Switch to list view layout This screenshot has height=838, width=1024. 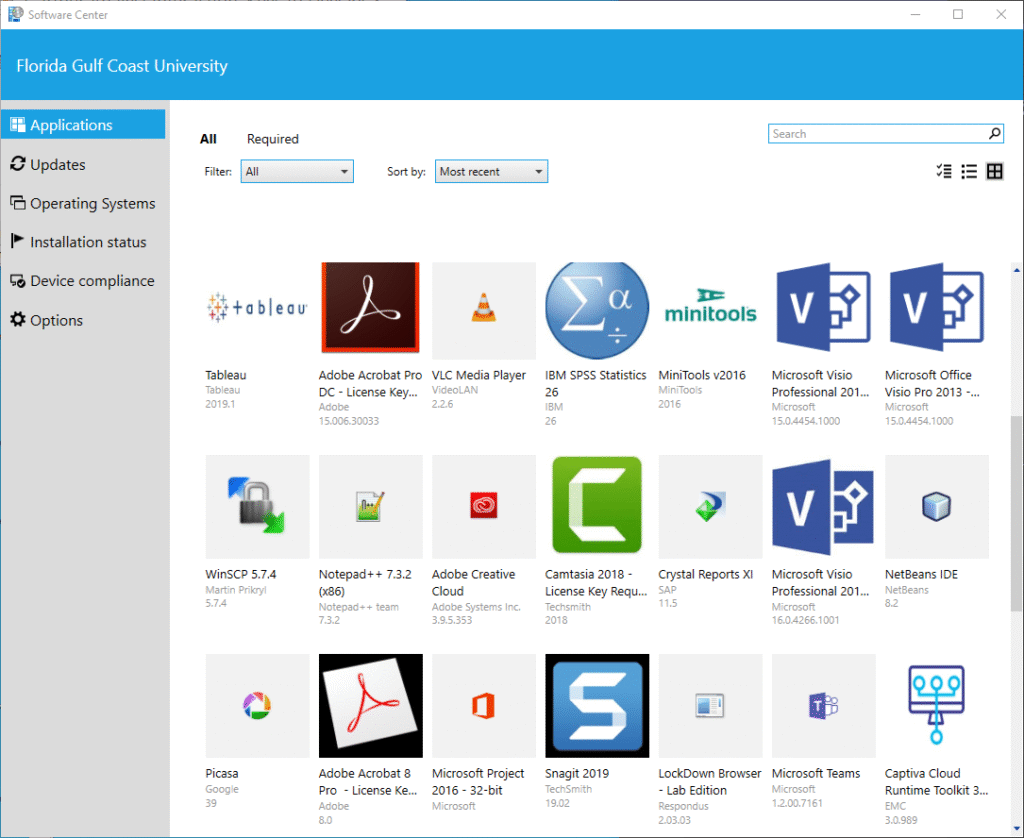[969, 172]
